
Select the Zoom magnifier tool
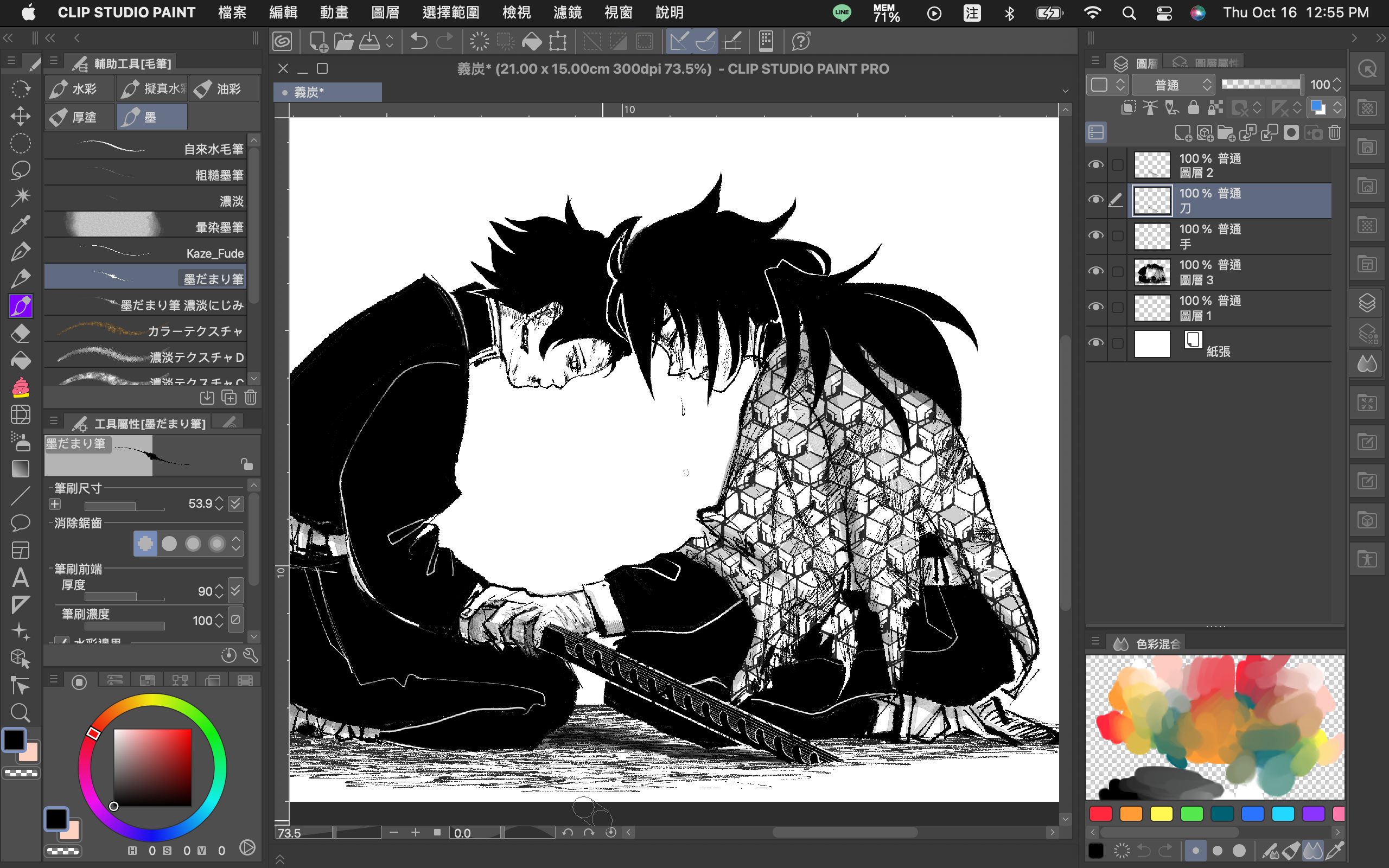pyautogui.click(x=21, y=712)
